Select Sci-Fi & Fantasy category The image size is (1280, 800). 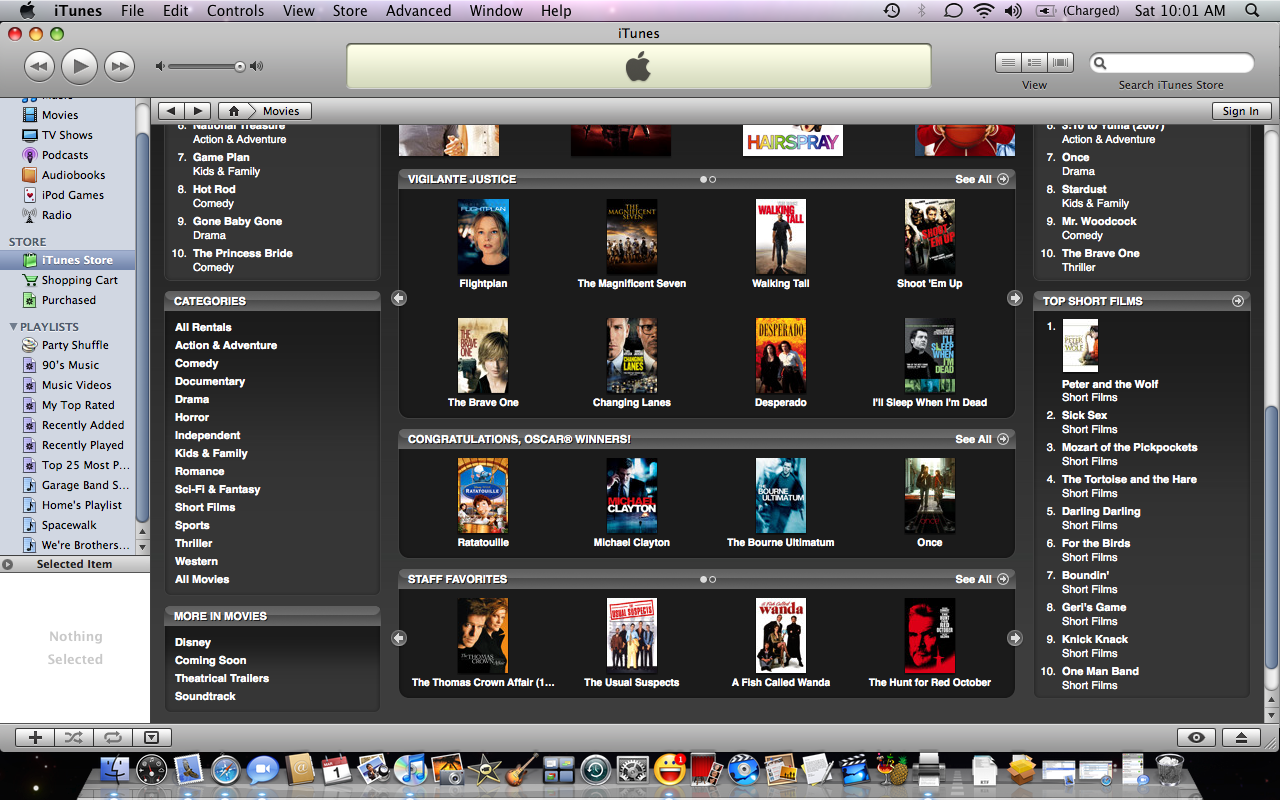tap(217, 489)
